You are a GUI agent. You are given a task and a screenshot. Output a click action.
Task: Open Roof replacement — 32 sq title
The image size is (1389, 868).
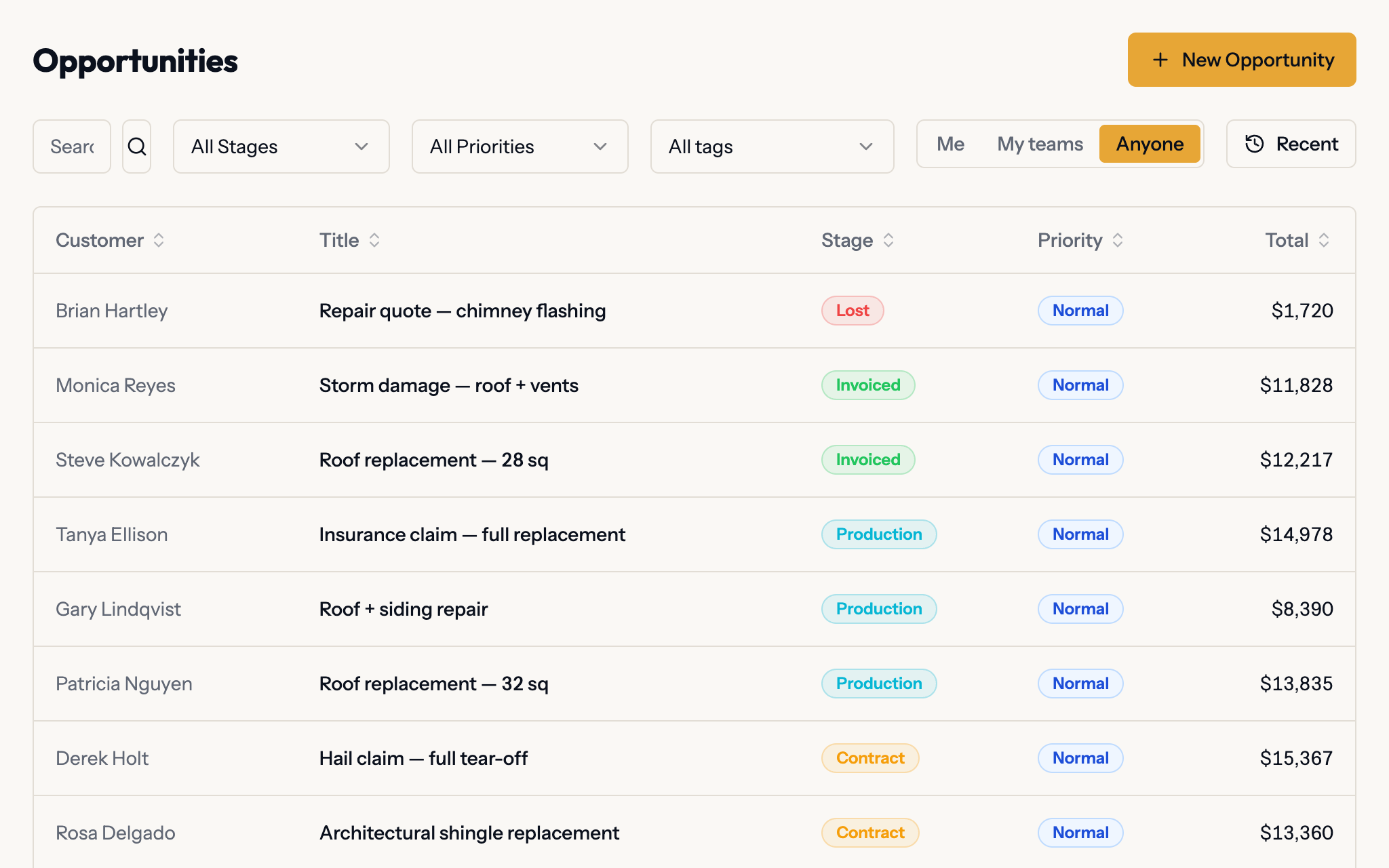434,684
